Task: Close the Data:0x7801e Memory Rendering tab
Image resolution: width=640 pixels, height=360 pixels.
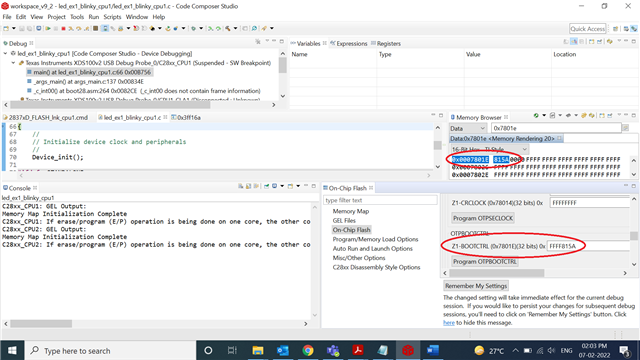Action: pos(560,138)
